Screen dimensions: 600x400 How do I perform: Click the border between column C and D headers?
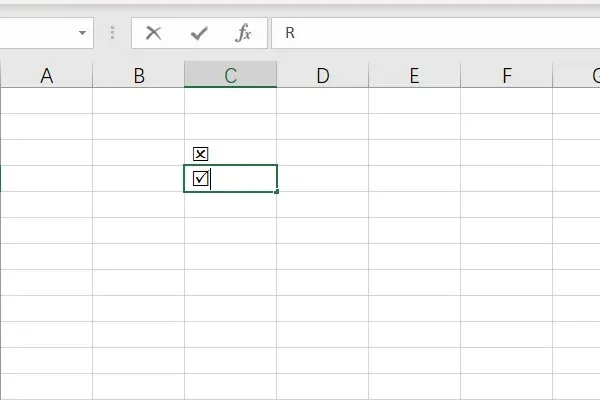(x=277, y=75)
